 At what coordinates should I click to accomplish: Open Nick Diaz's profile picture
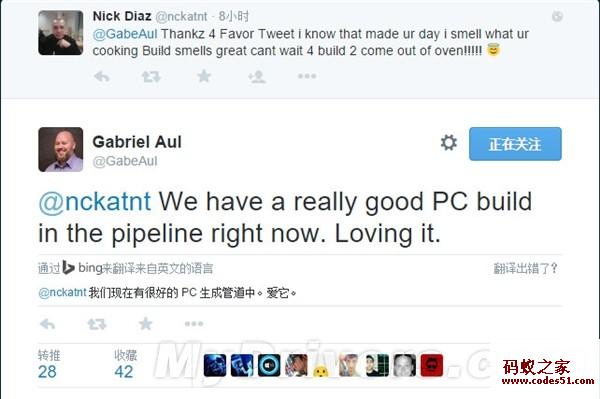pyautogui.click(x=60, y=33)
